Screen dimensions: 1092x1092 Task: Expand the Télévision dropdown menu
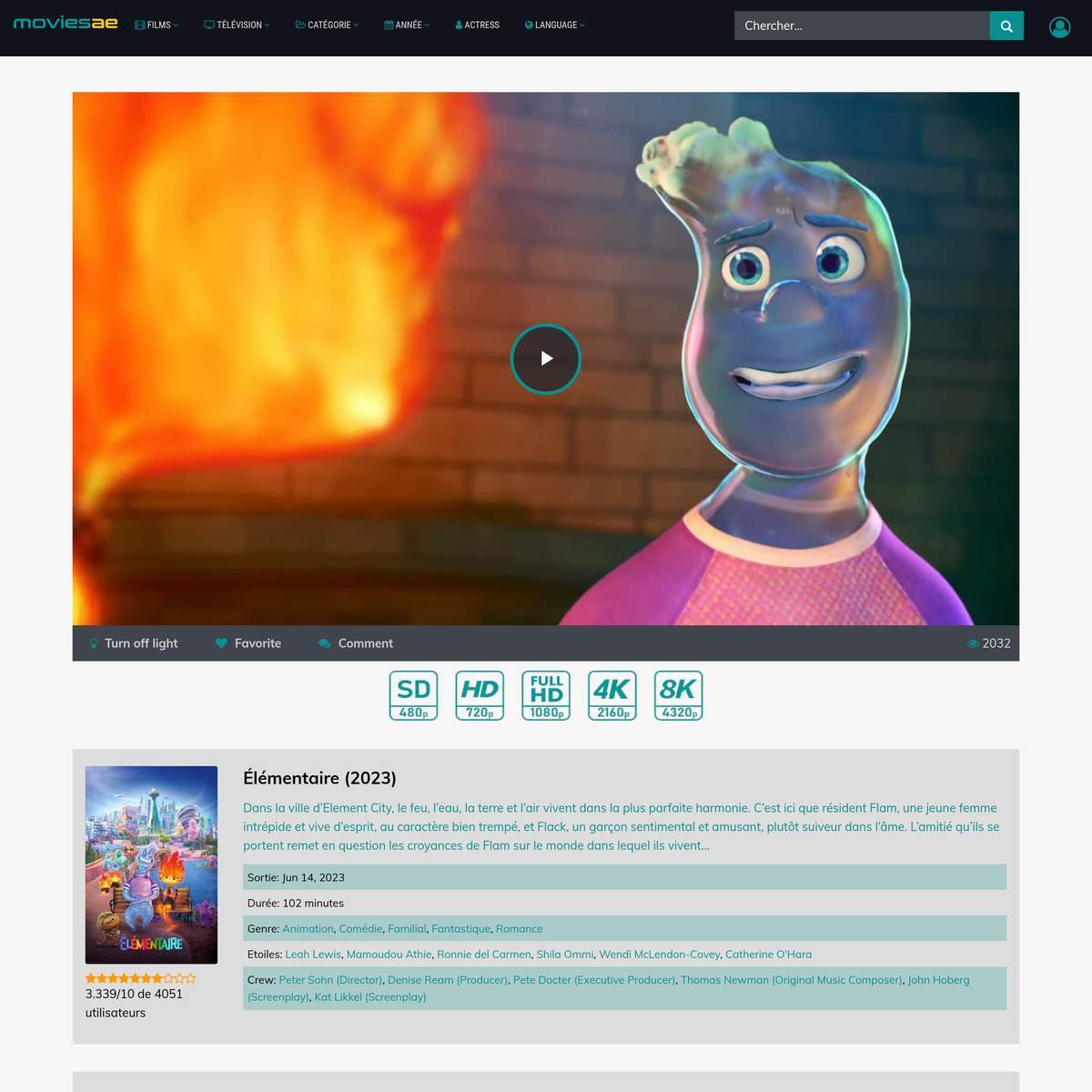pos(237,25)
